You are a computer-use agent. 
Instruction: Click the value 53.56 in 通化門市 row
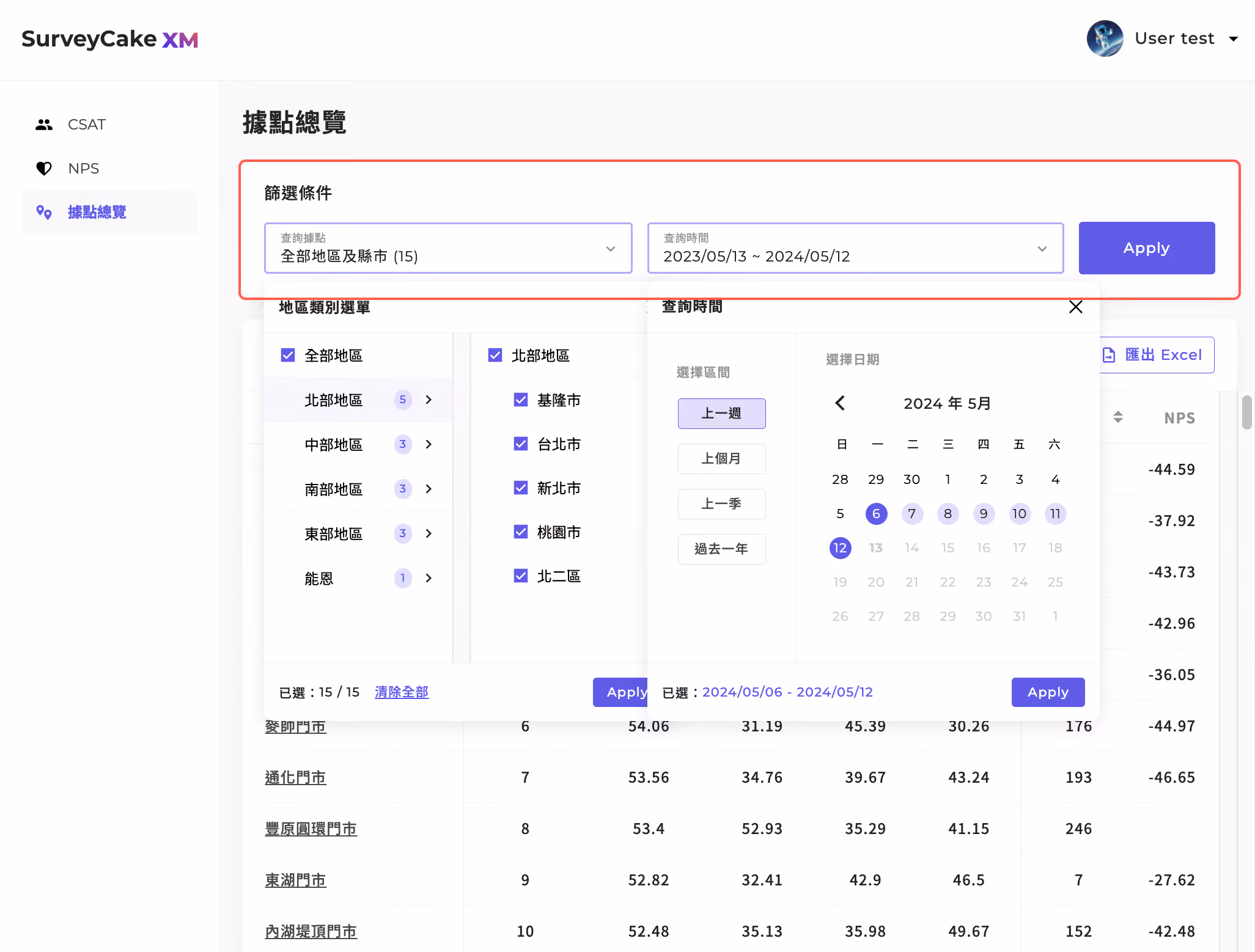[649, 777]
